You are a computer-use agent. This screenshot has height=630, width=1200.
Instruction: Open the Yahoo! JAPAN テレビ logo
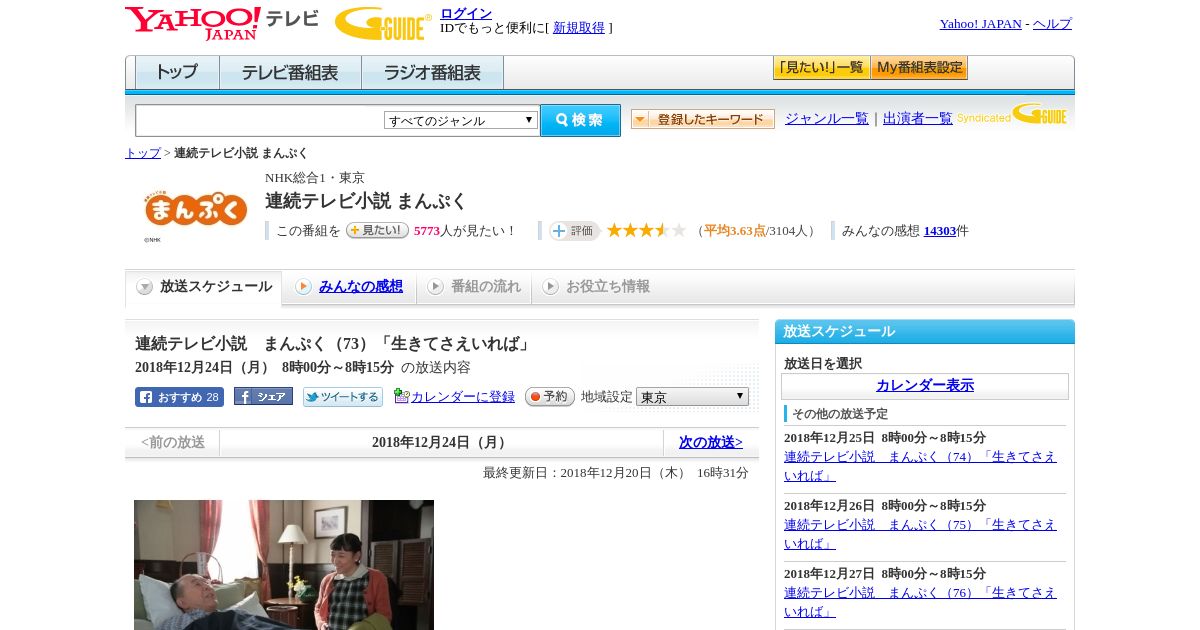(222, 23)
